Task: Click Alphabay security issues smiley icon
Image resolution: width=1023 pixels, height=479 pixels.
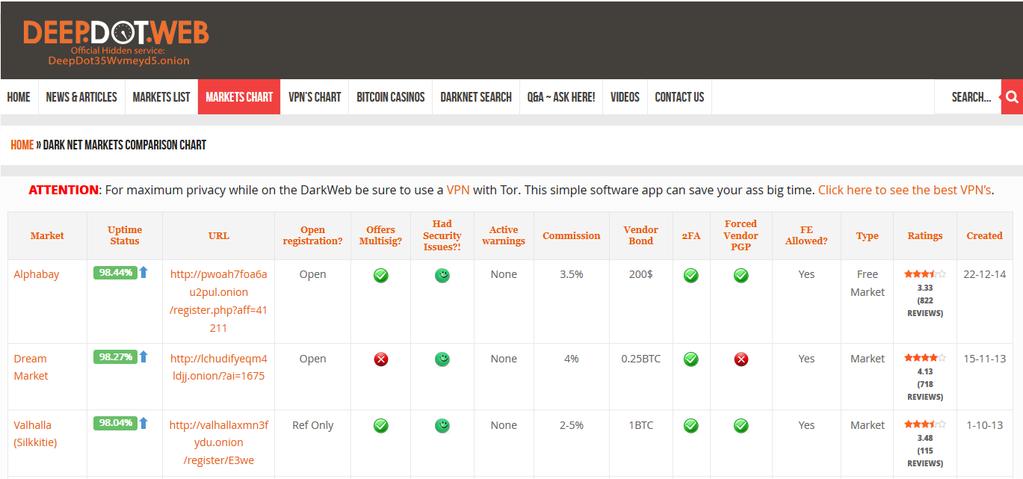Action: [442, 275]
